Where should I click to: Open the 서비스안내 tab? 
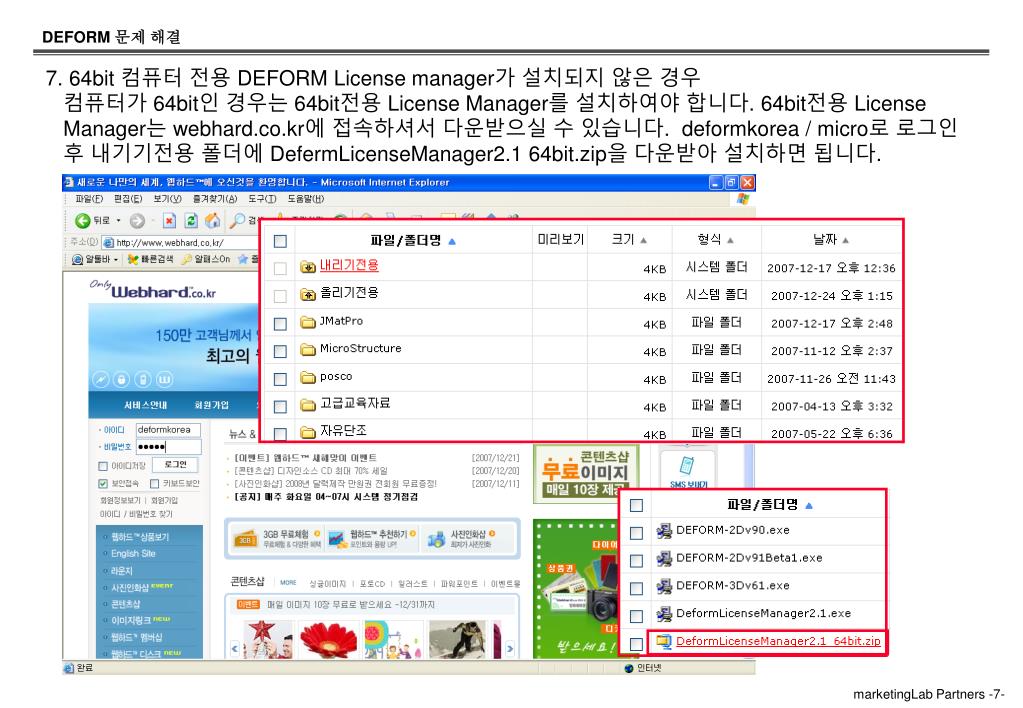click(x=145, y=405)
